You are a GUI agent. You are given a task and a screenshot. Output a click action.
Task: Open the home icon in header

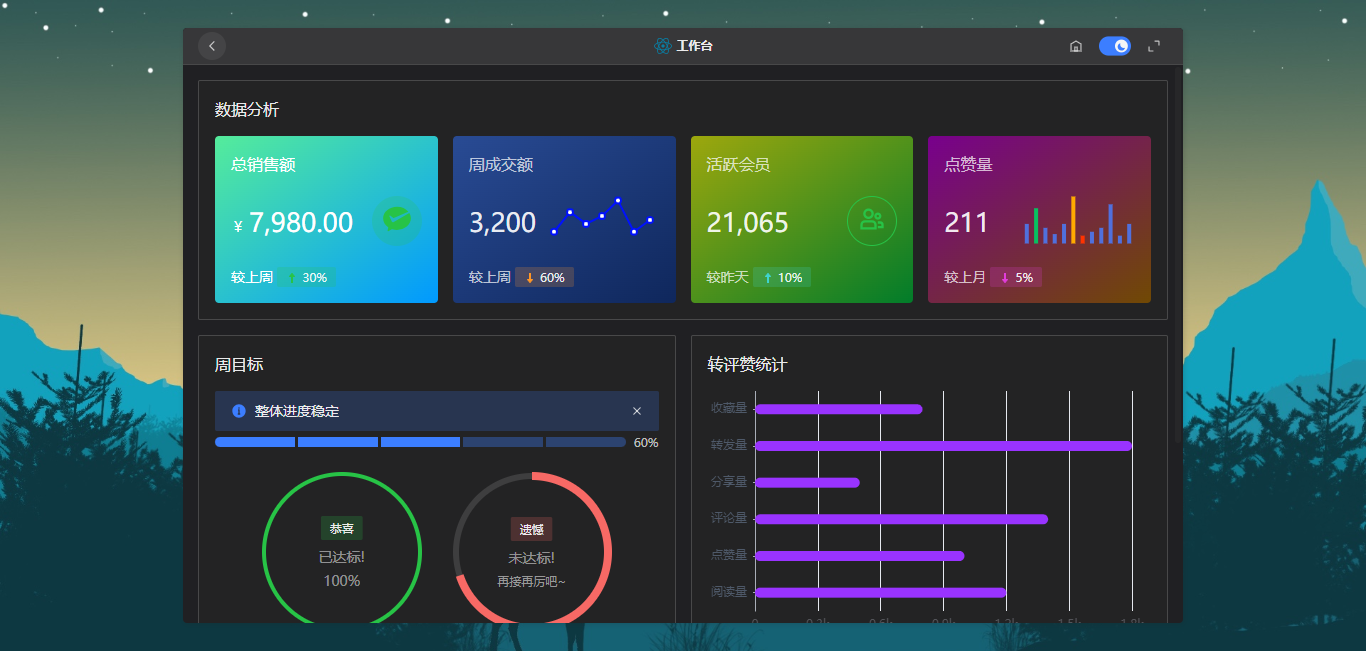click(1076, 46)
